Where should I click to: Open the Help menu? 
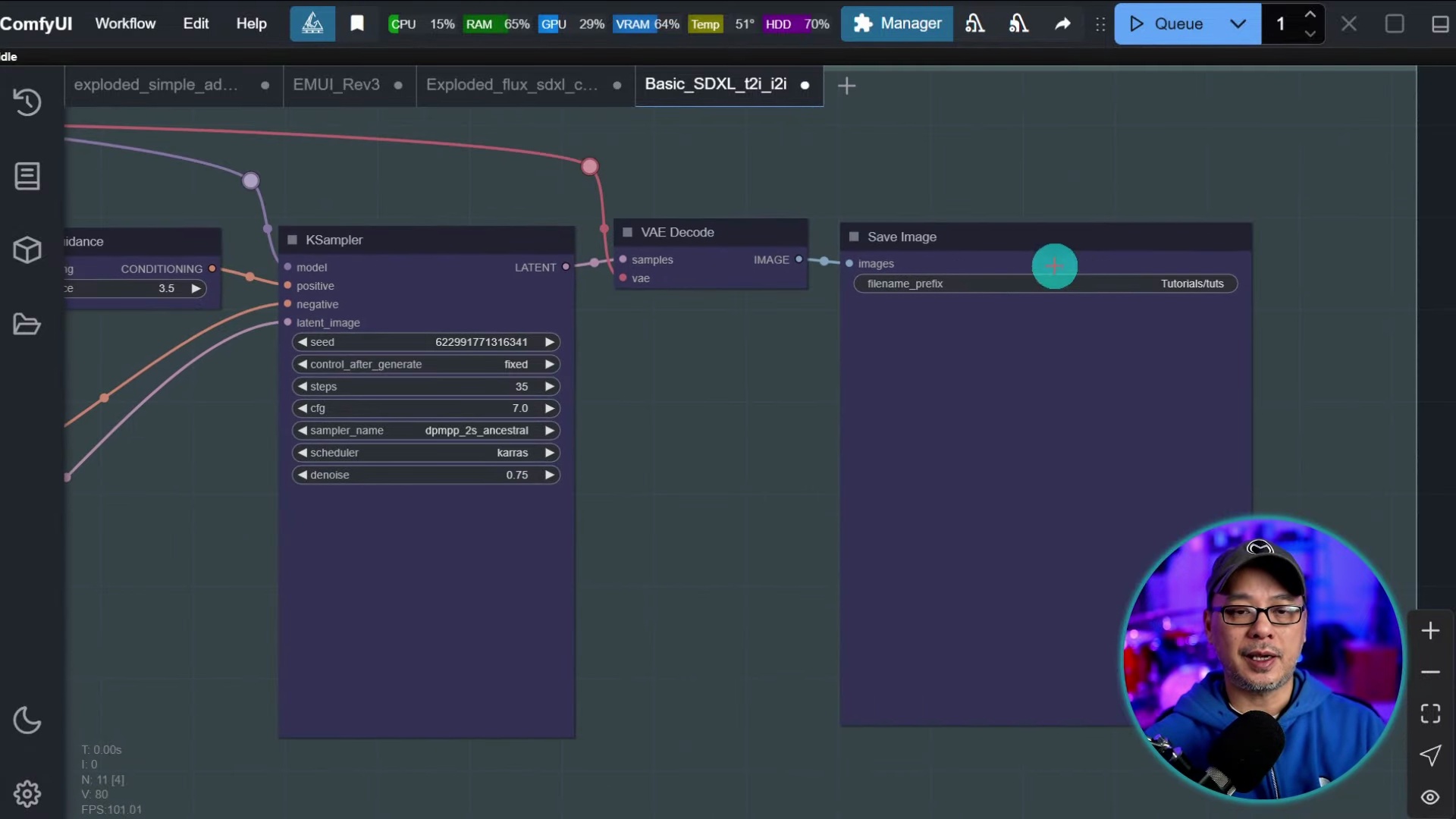pos(251,24)
